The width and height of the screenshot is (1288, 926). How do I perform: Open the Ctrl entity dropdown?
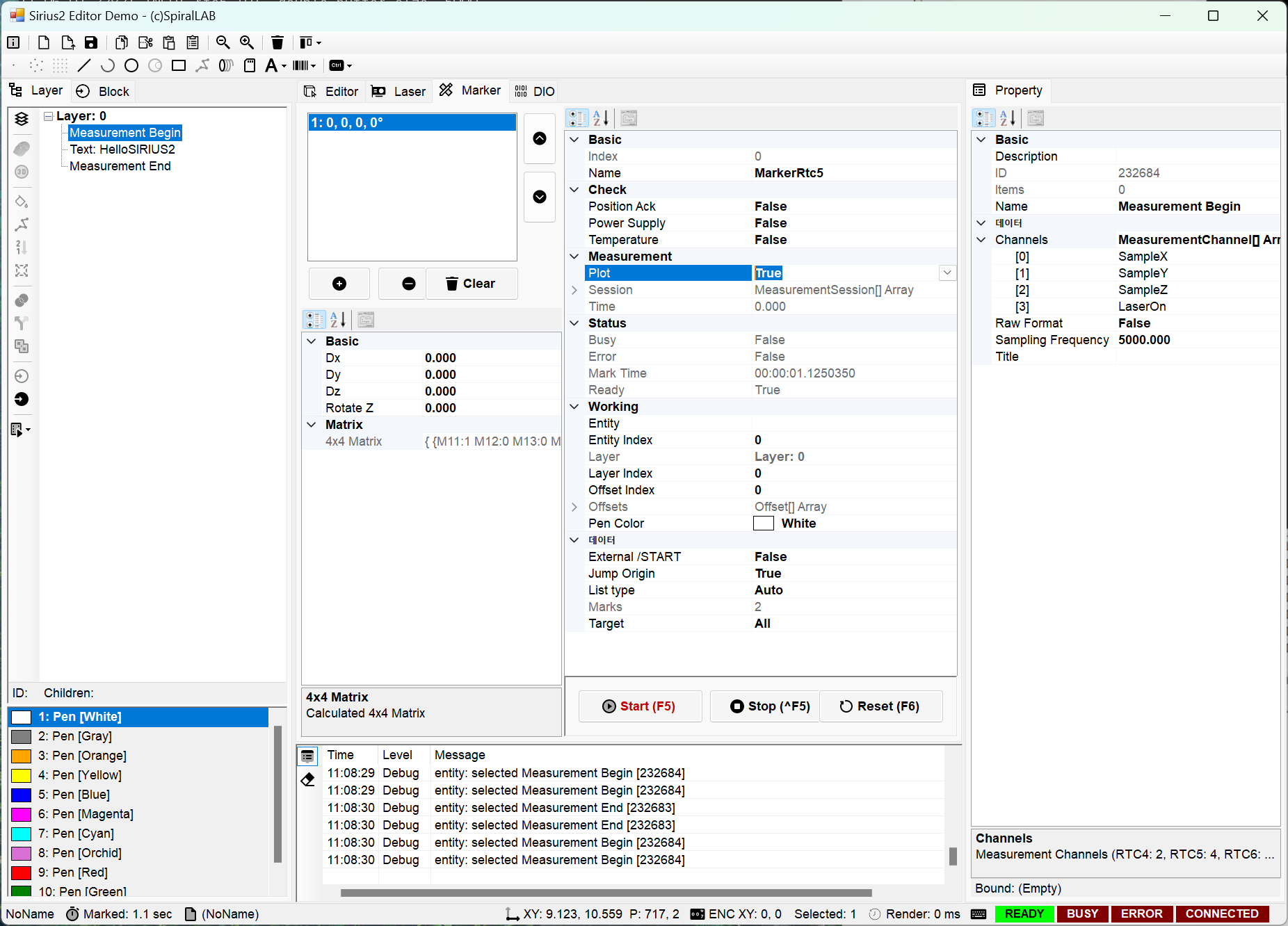(349, 66)
